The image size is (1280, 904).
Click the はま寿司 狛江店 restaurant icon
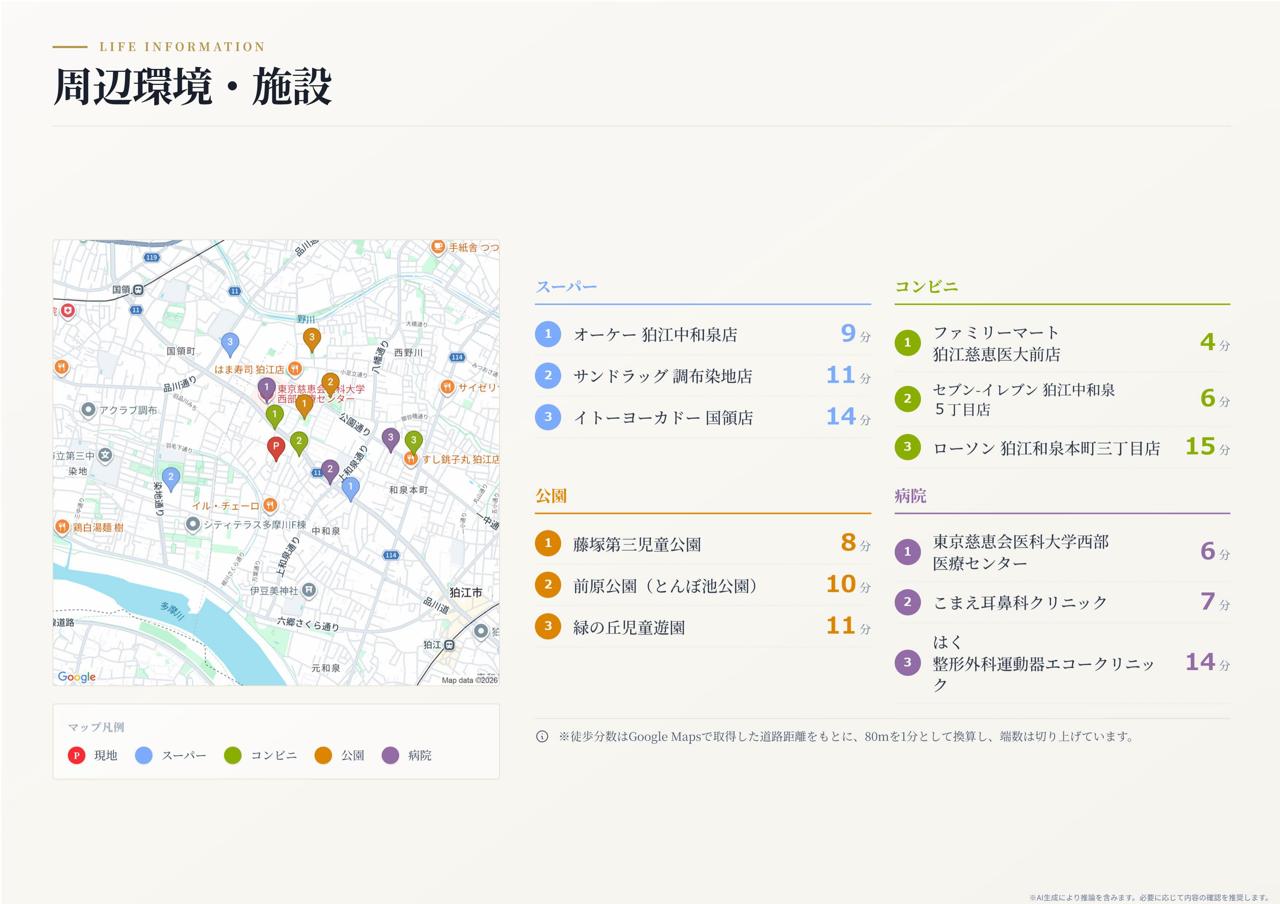click(x=295, y=369)
